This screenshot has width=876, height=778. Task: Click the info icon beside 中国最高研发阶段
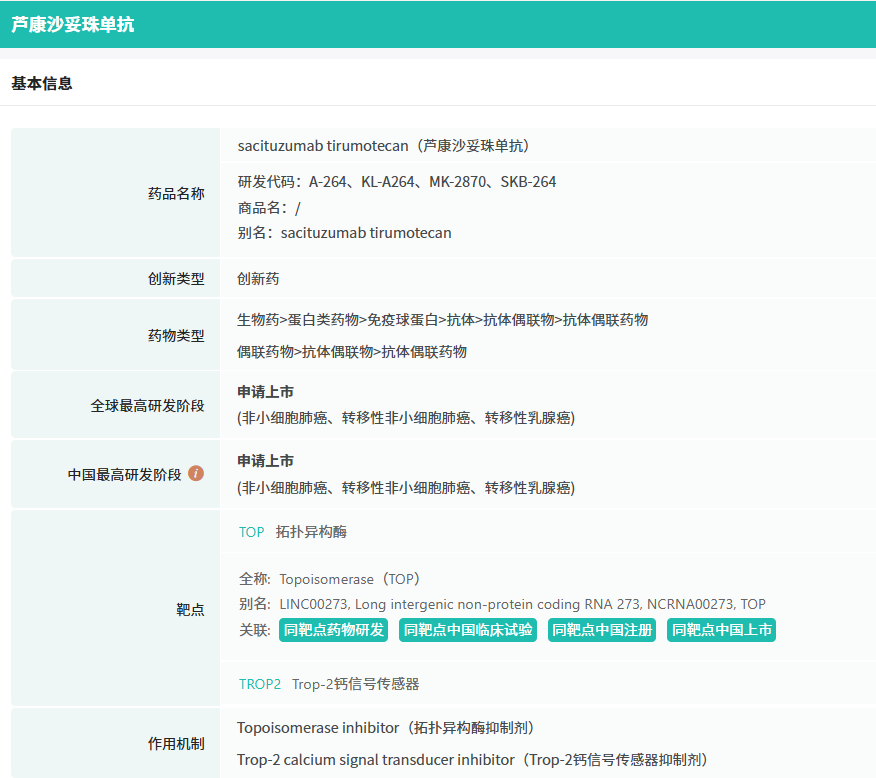(x=196, y=473)
